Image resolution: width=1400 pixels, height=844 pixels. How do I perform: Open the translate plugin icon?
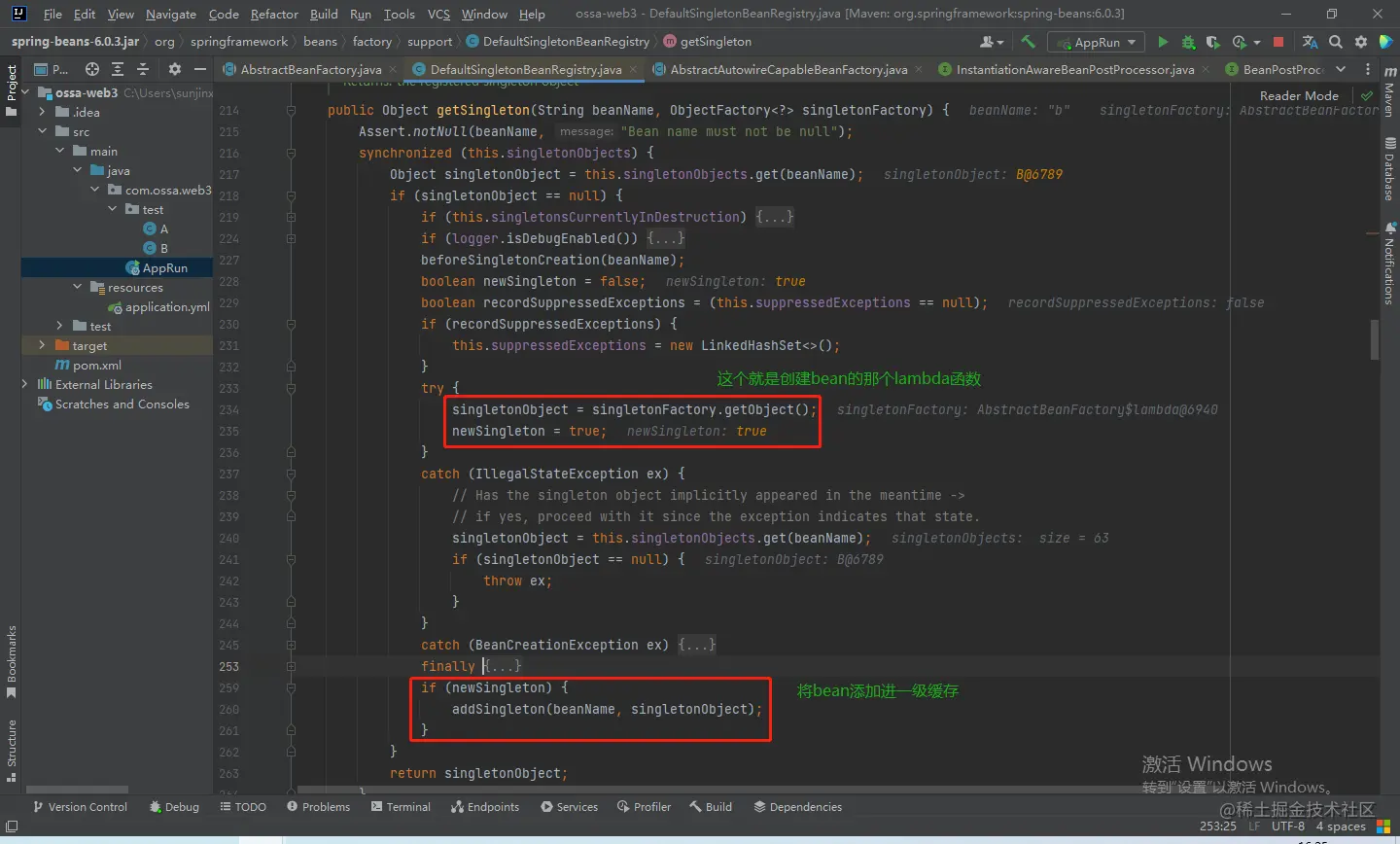(x=1310, y=42)
